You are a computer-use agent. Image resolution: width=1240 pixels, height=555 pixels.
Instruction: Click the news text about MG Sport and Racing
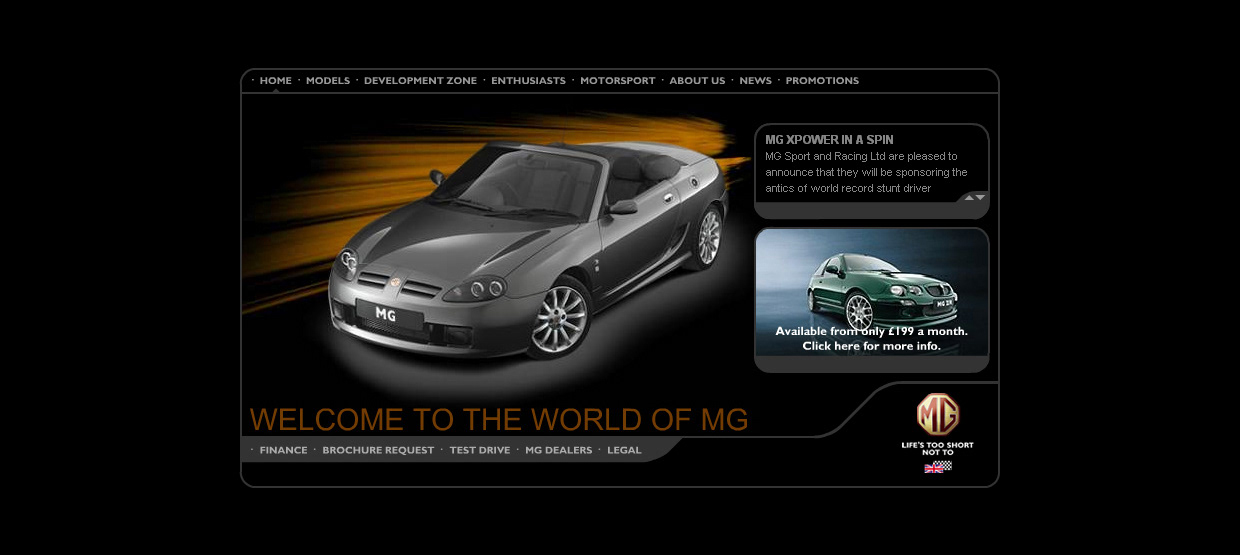coord(866,172)
